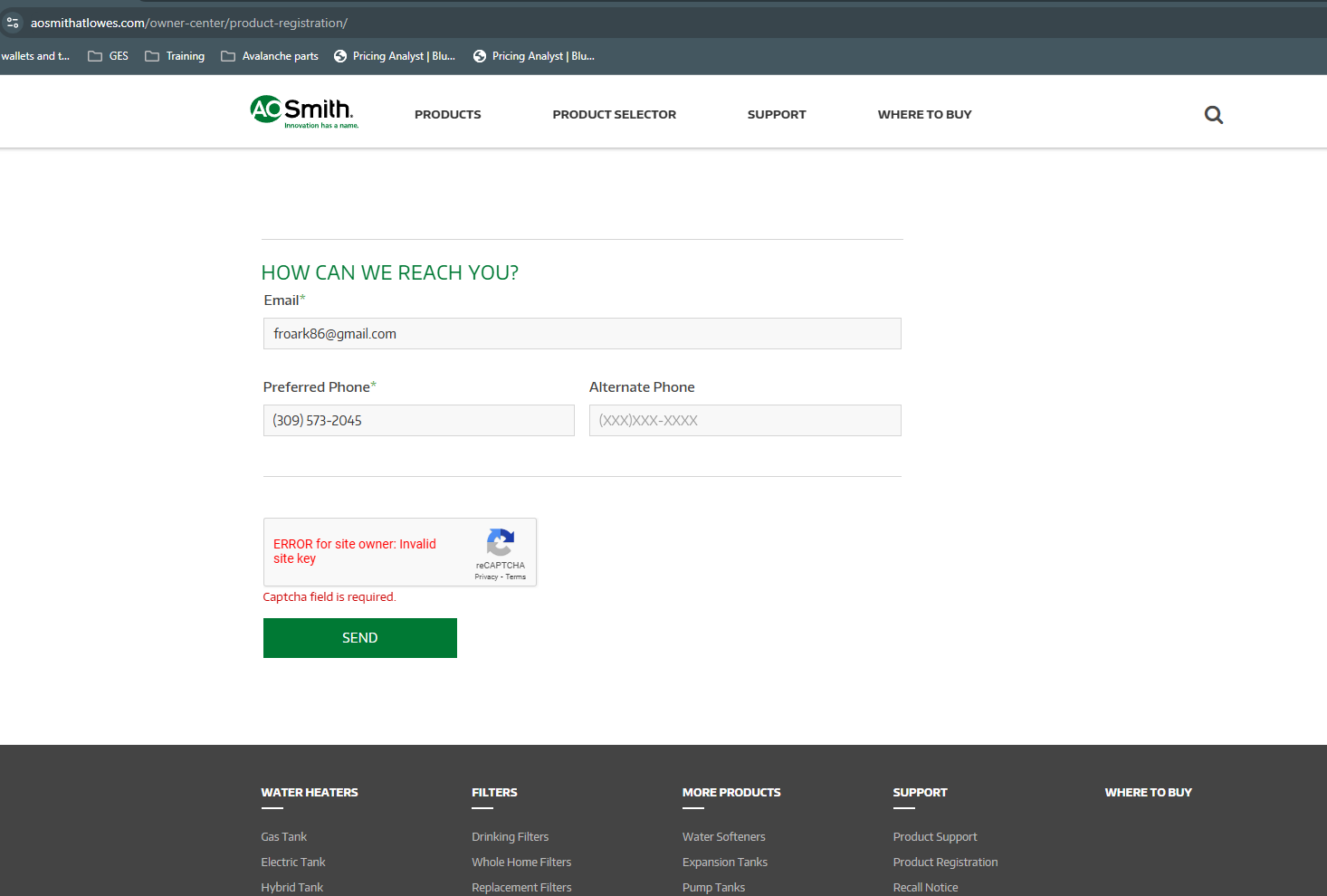
Task: Click into the Email input field
Action: [x=582, y=334]
